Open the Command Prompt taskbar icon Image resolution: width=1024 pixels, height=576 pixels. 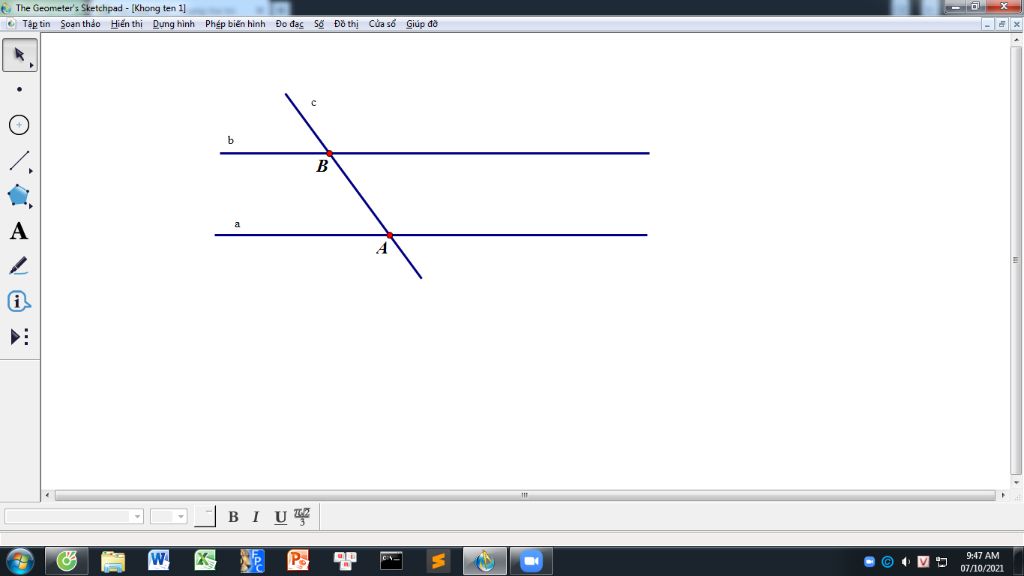[391, 561]
